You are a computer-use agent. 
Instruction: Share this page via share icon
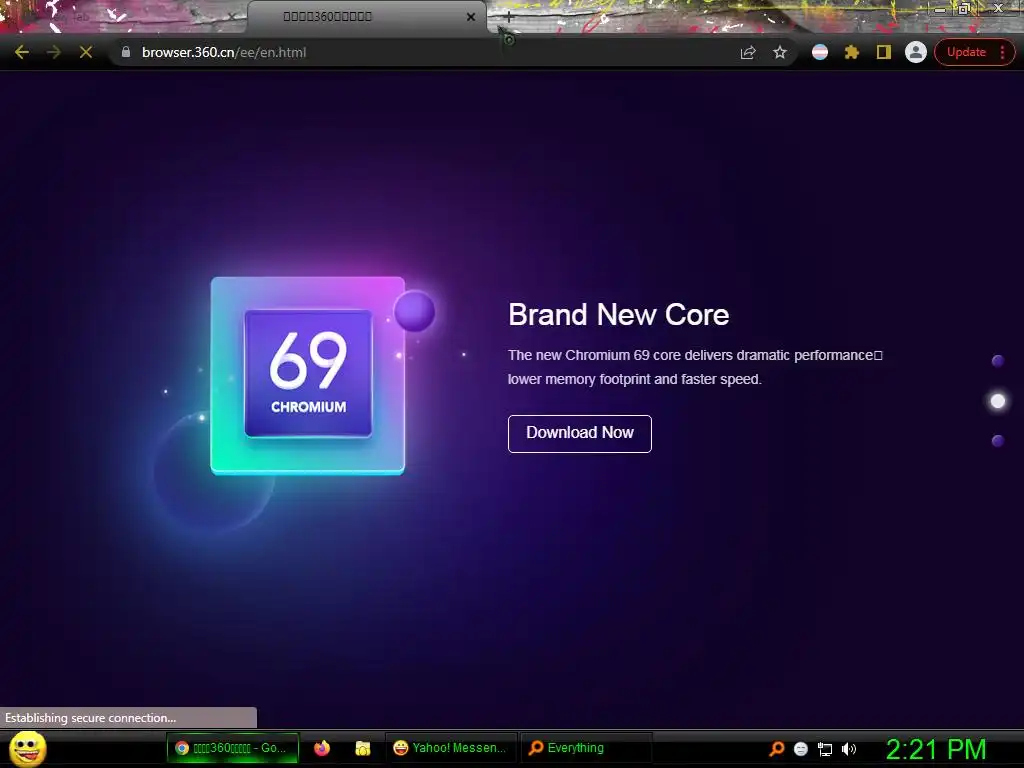pos(748,52)
